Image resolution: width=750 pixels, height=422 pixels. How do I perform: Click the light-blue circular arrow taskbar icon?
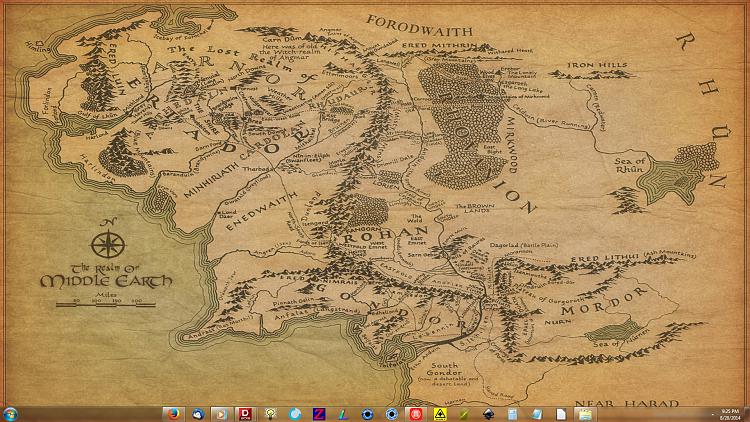(295, 414)
